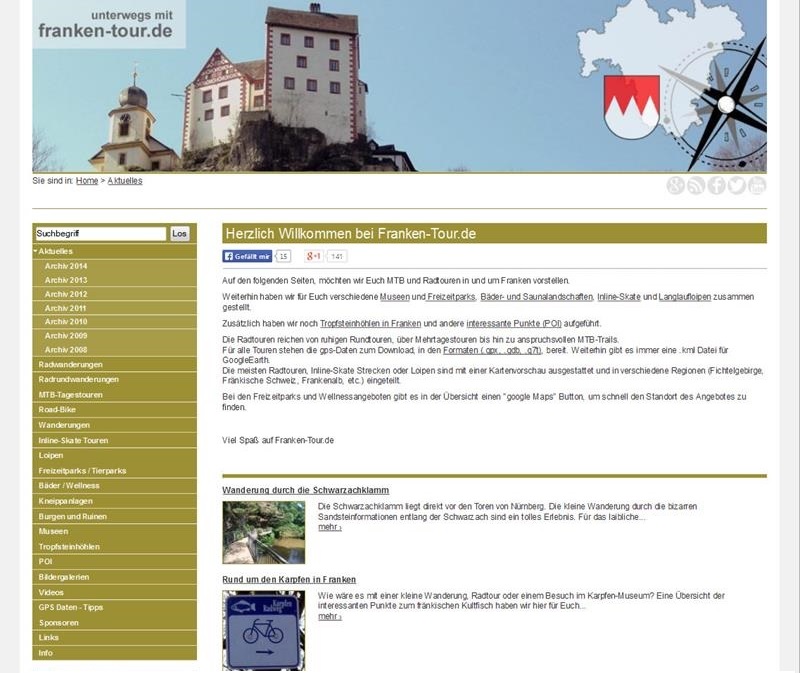Select Inline-Skate Touren menu item

coord(114,440)
